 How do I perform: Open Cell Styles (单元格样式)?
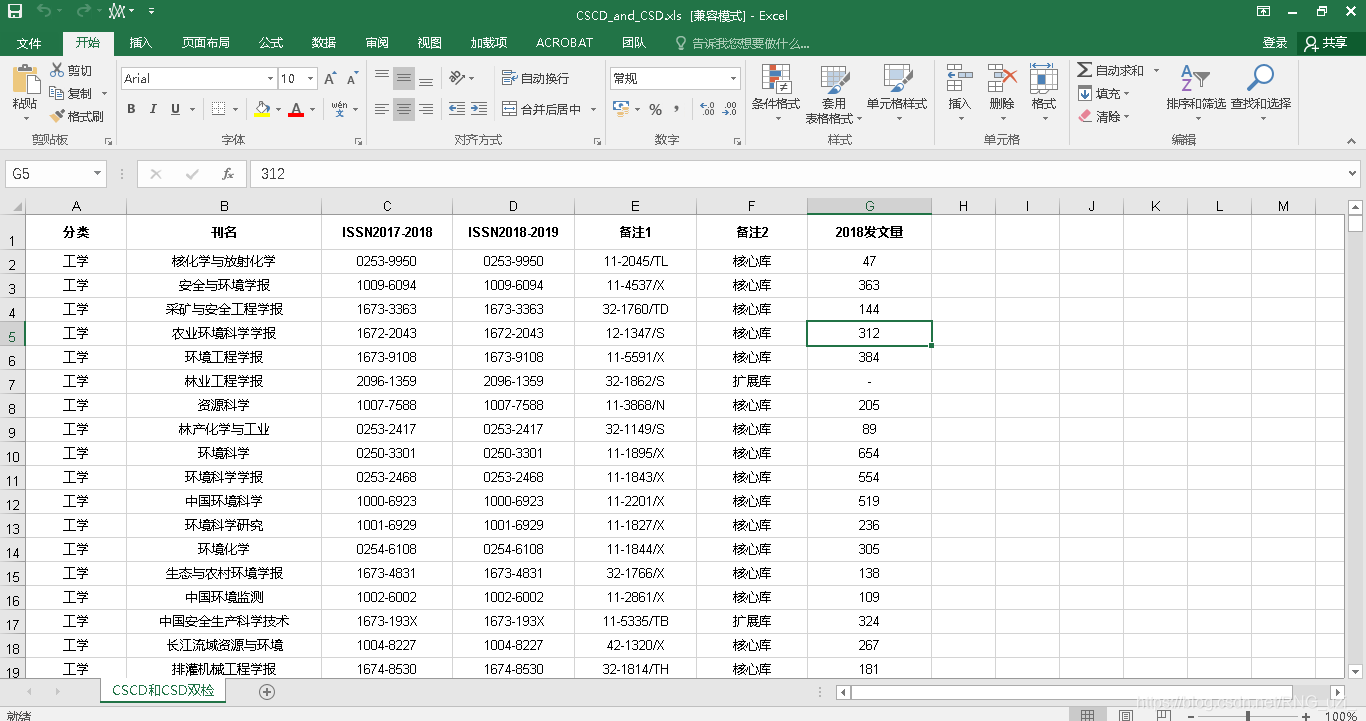tap(897, 93)
